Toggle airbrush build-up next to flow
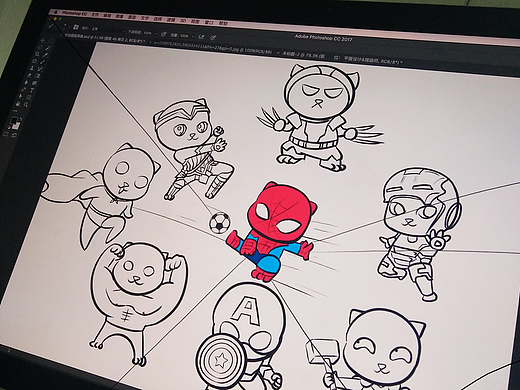Viewport: 520px width, 390px height. pos(201,37)
